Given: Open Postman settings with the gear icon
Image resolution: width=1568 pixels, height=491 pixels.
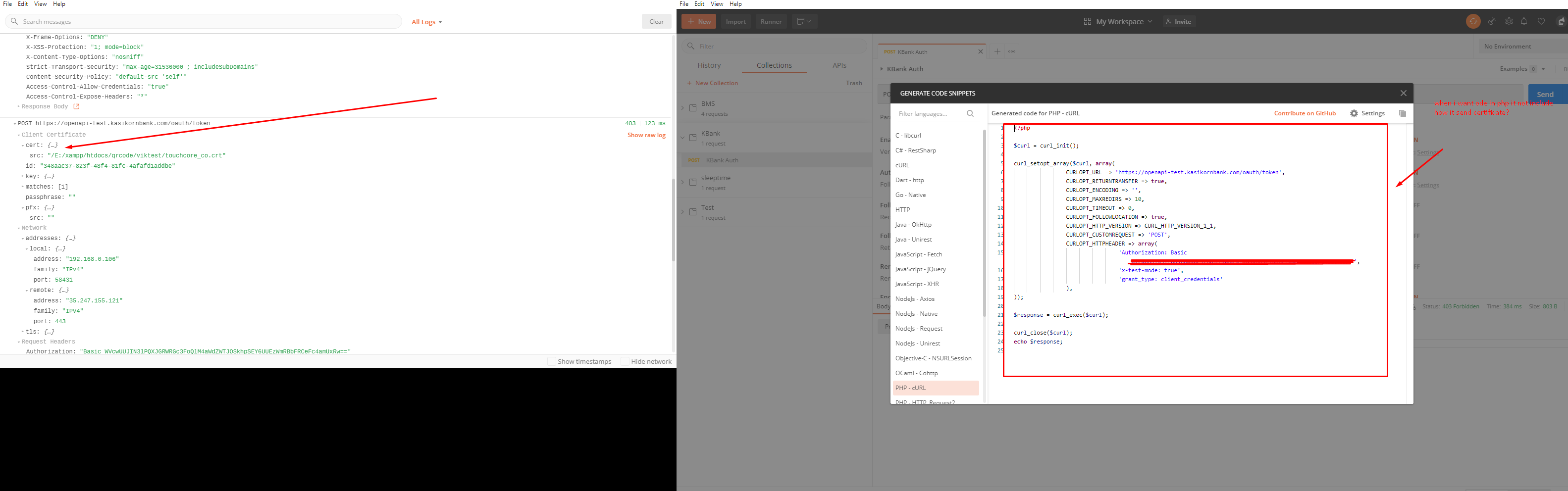Looking at the screenshot, I should coord(1510,21).
